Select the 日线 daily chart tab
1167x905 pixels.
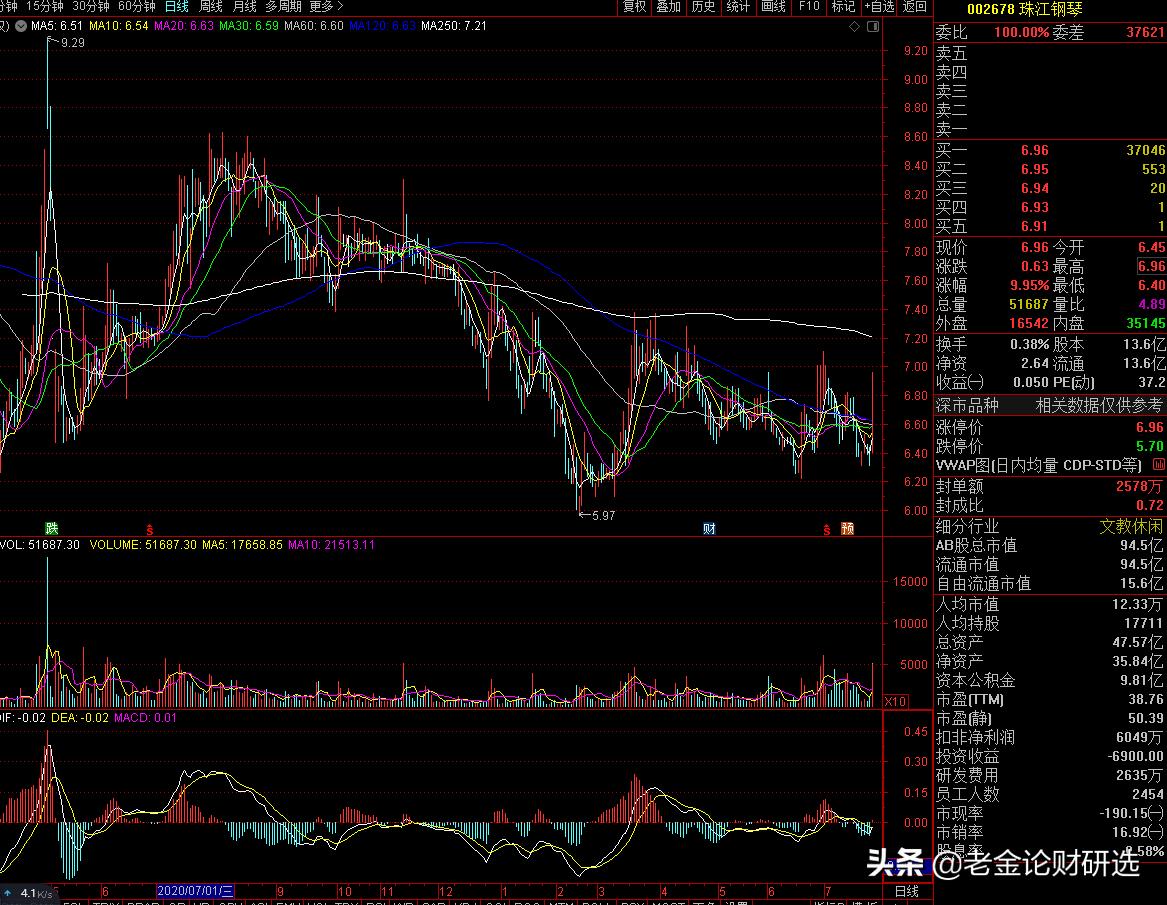[176, 7]
